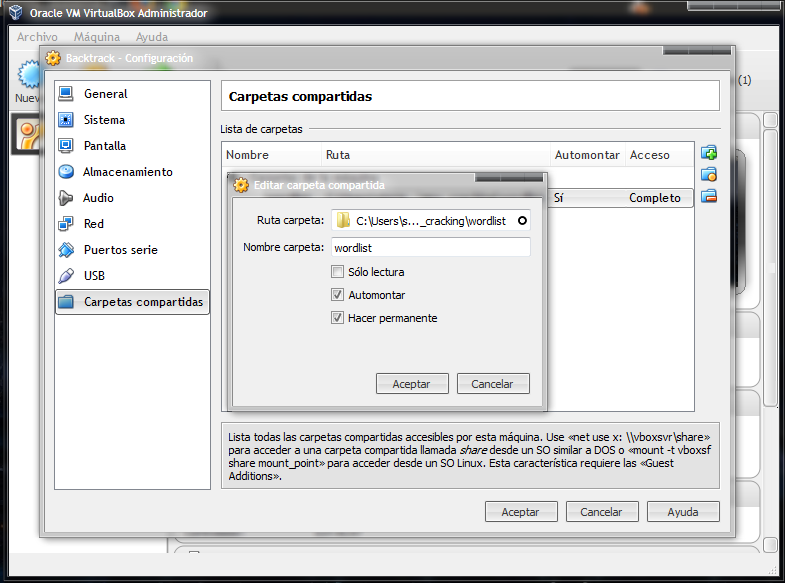This screenshot has width=785, height=583.
Task: Click the Nombre column header
Action: (271, 155)
